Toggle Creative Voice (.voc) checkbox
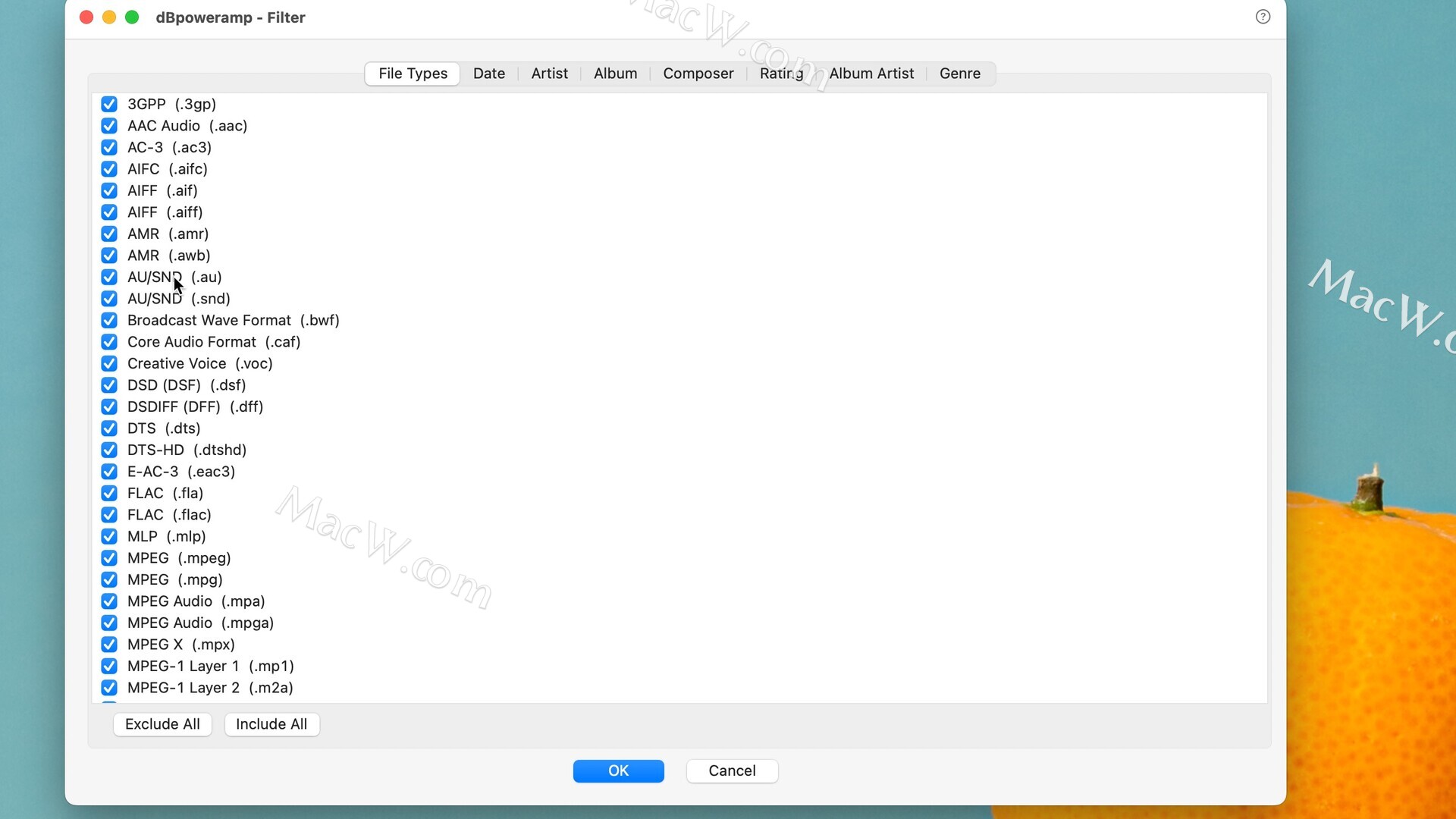The height and width of the screenshot is (819, 1456). tap(109, 363)
